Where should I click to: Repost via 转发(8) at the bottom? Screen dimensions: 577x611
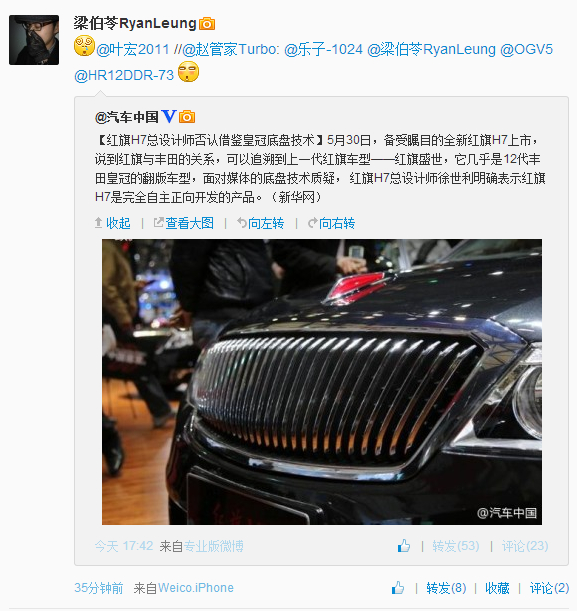click(x=446, y=588)
